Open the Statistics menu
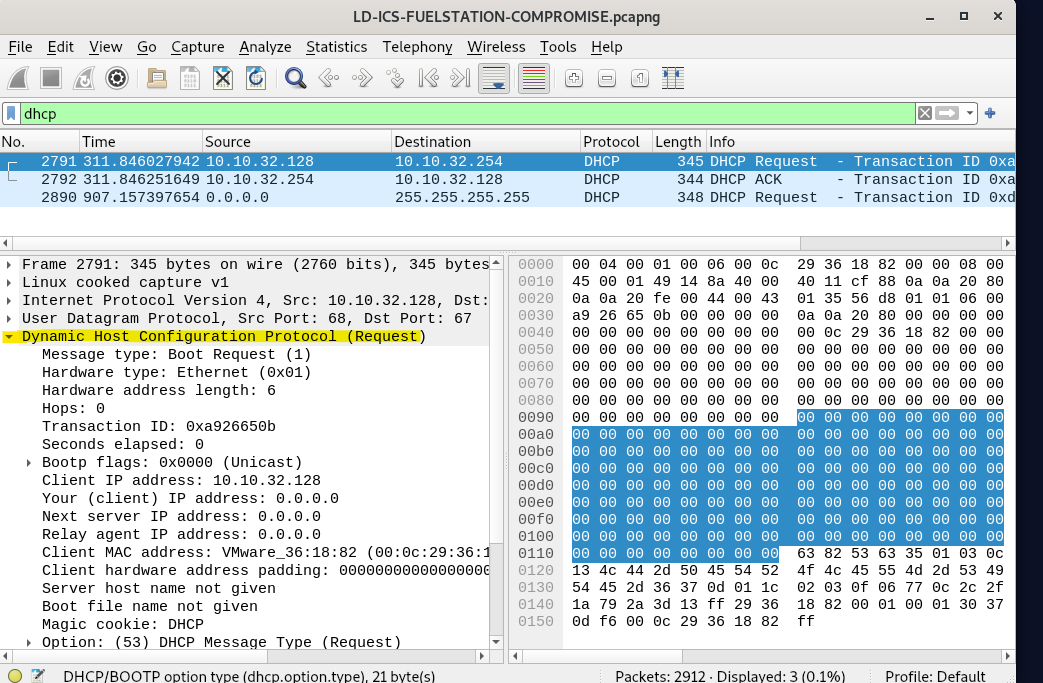1043x683 pixels. tap(336, 47)
